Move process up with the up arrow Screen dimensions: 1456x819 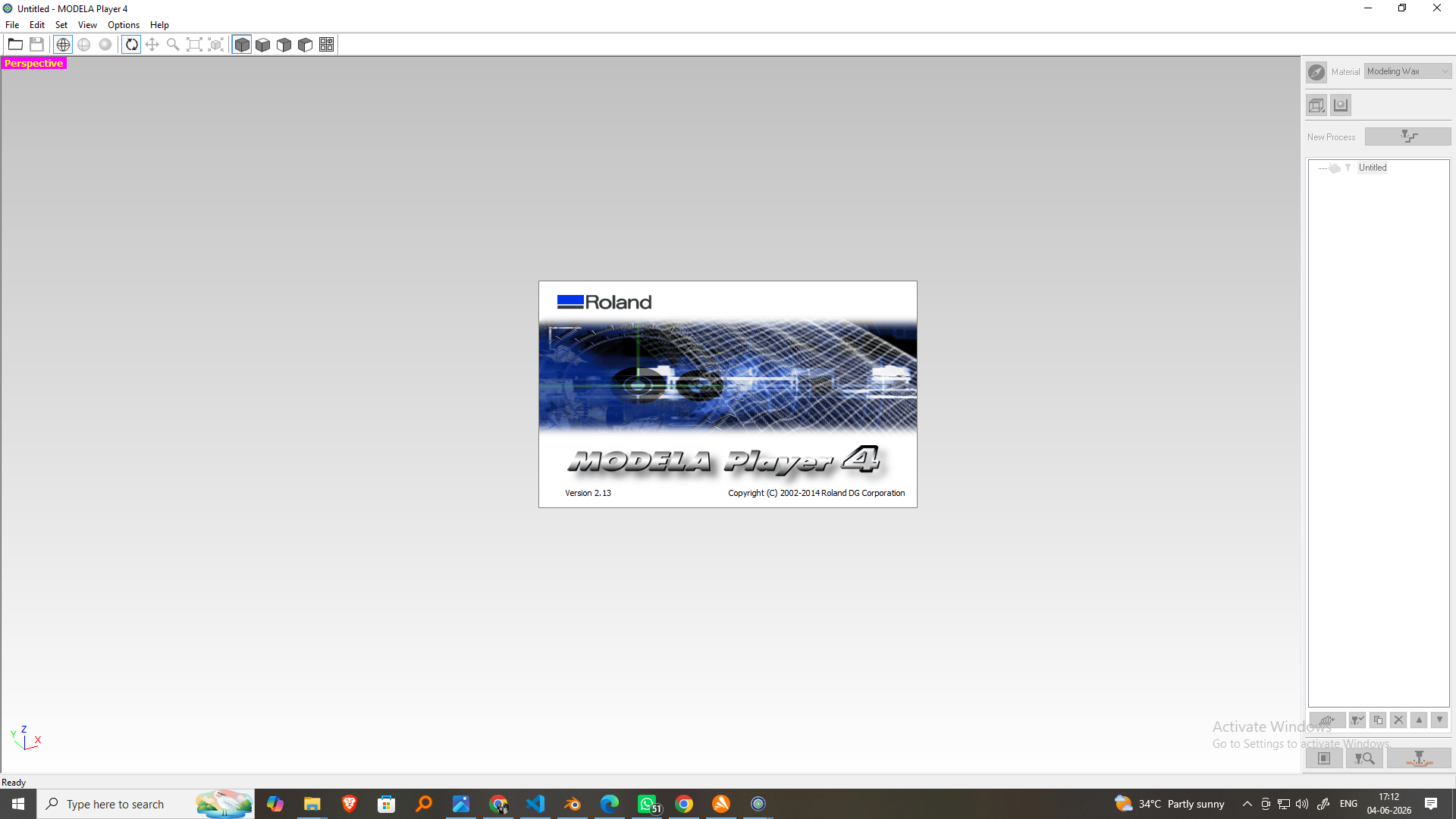(1419, 720)
